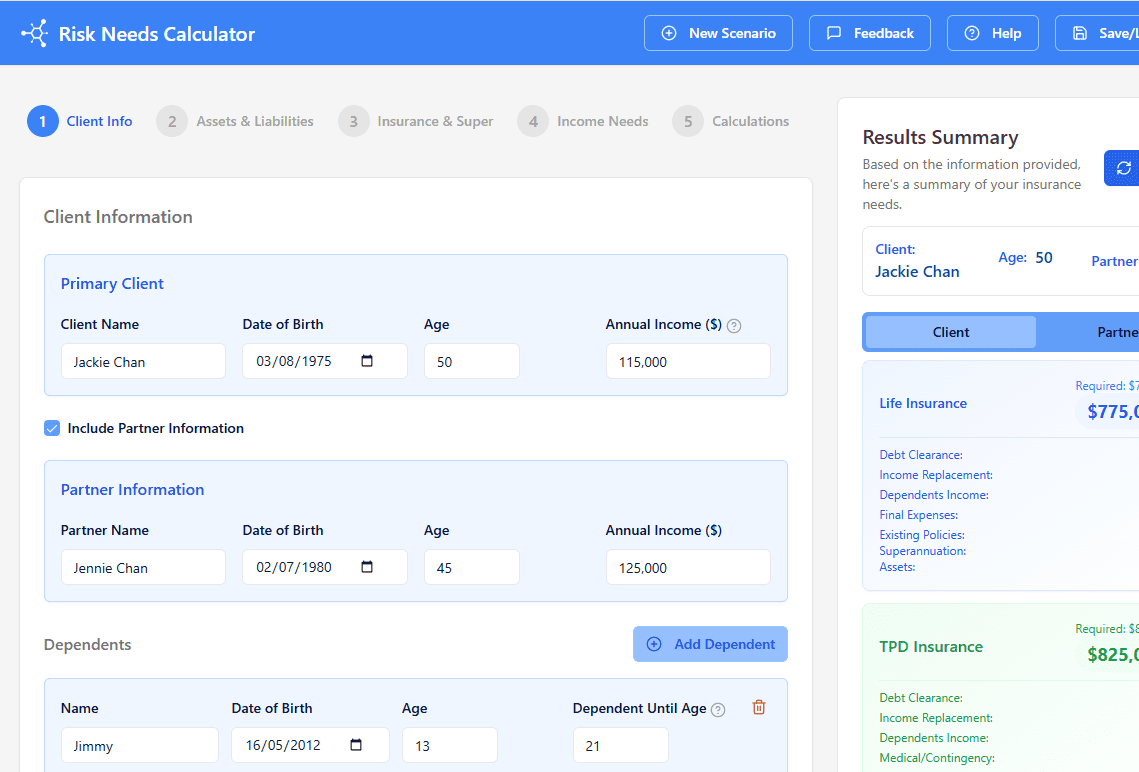Go to step 2 Assets & Liabilities
Screen dimensions: 1139x772
tap(235, 121)
